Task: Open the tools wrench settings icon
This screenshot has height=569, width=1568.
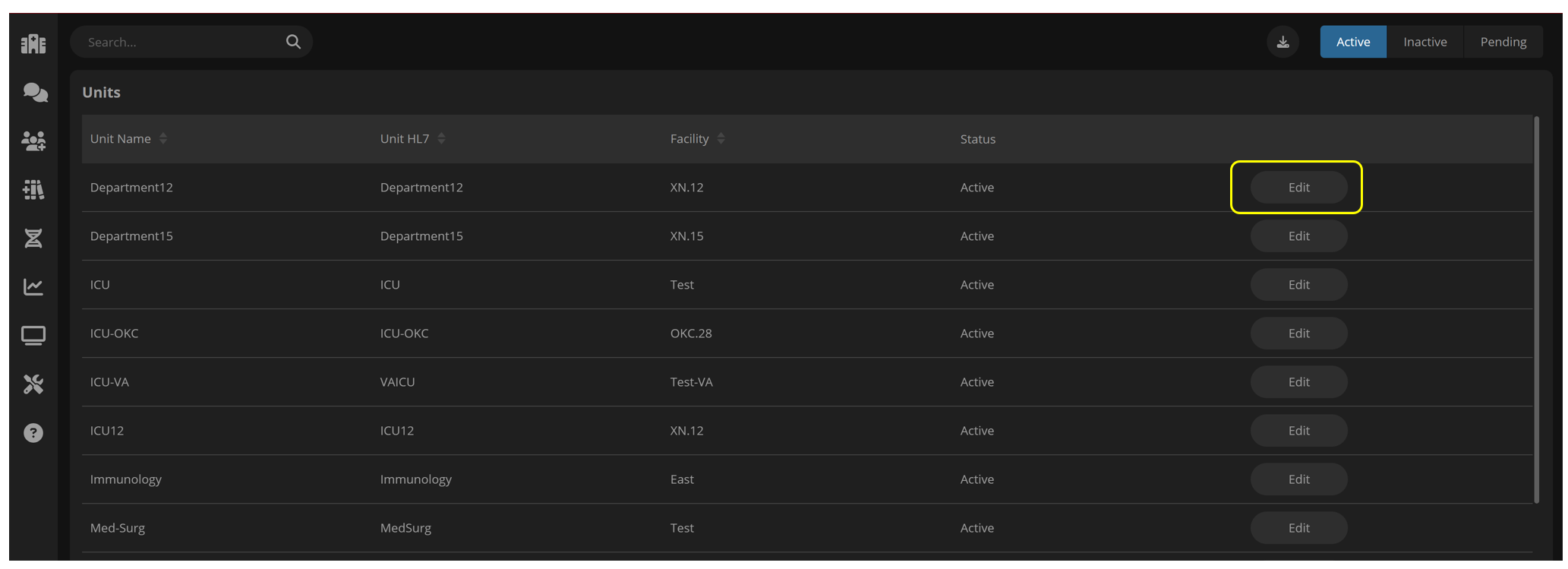Action: (33, 384)
